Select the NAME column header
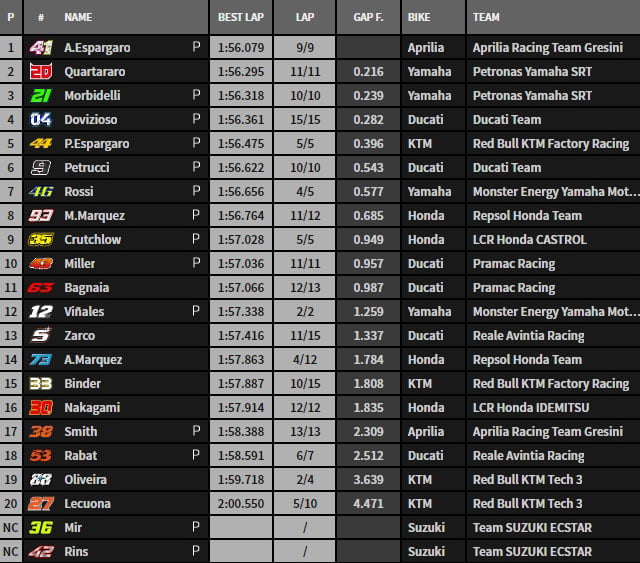Viewport: 640px width, 563px height. click(x=78, y=17)
